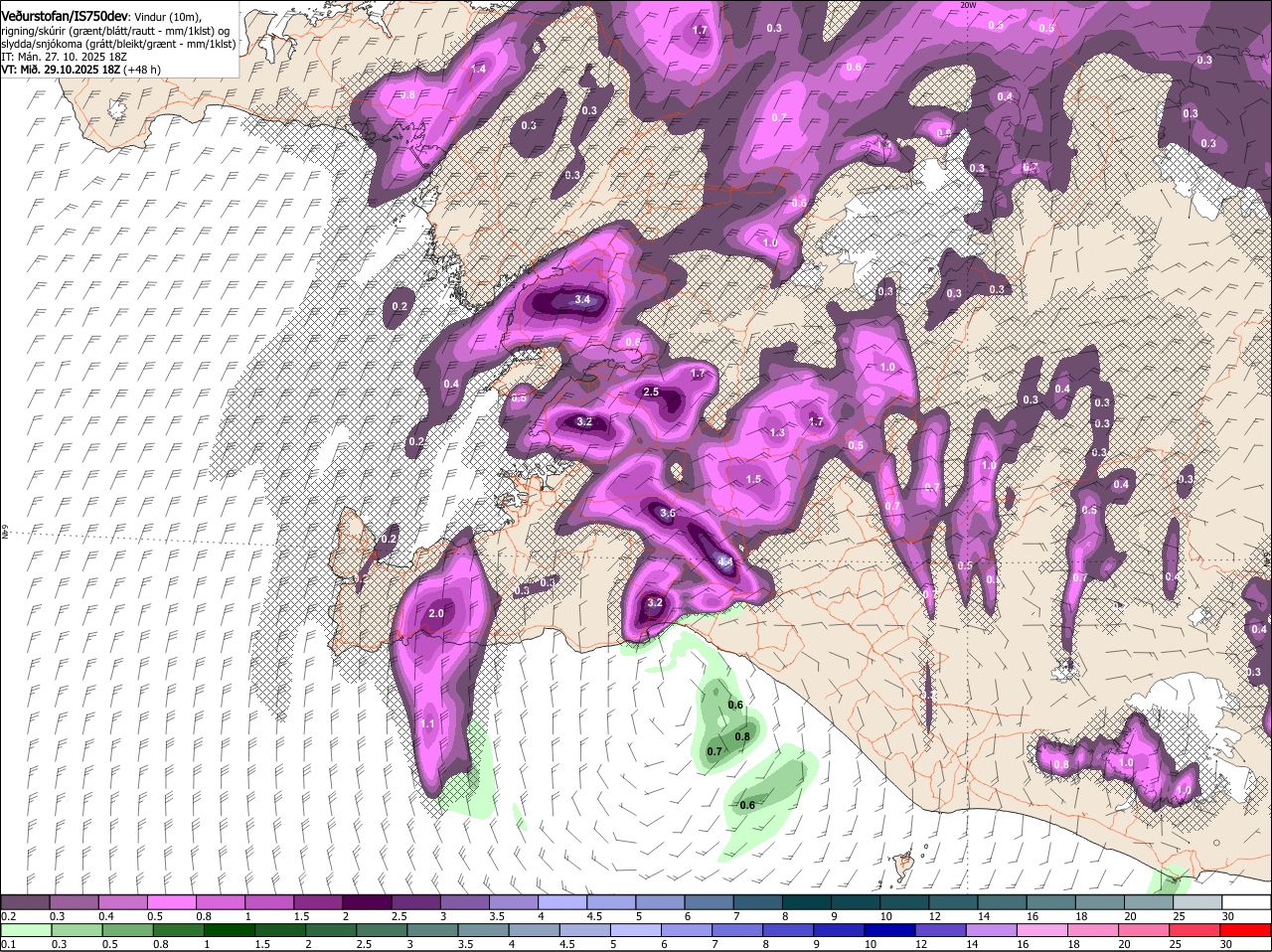Image resolution: width=1272 pixels, height=952 pixels.
Task: Select the 0.2 swatch in the upper snow scale
Action: tap(25, 901)
